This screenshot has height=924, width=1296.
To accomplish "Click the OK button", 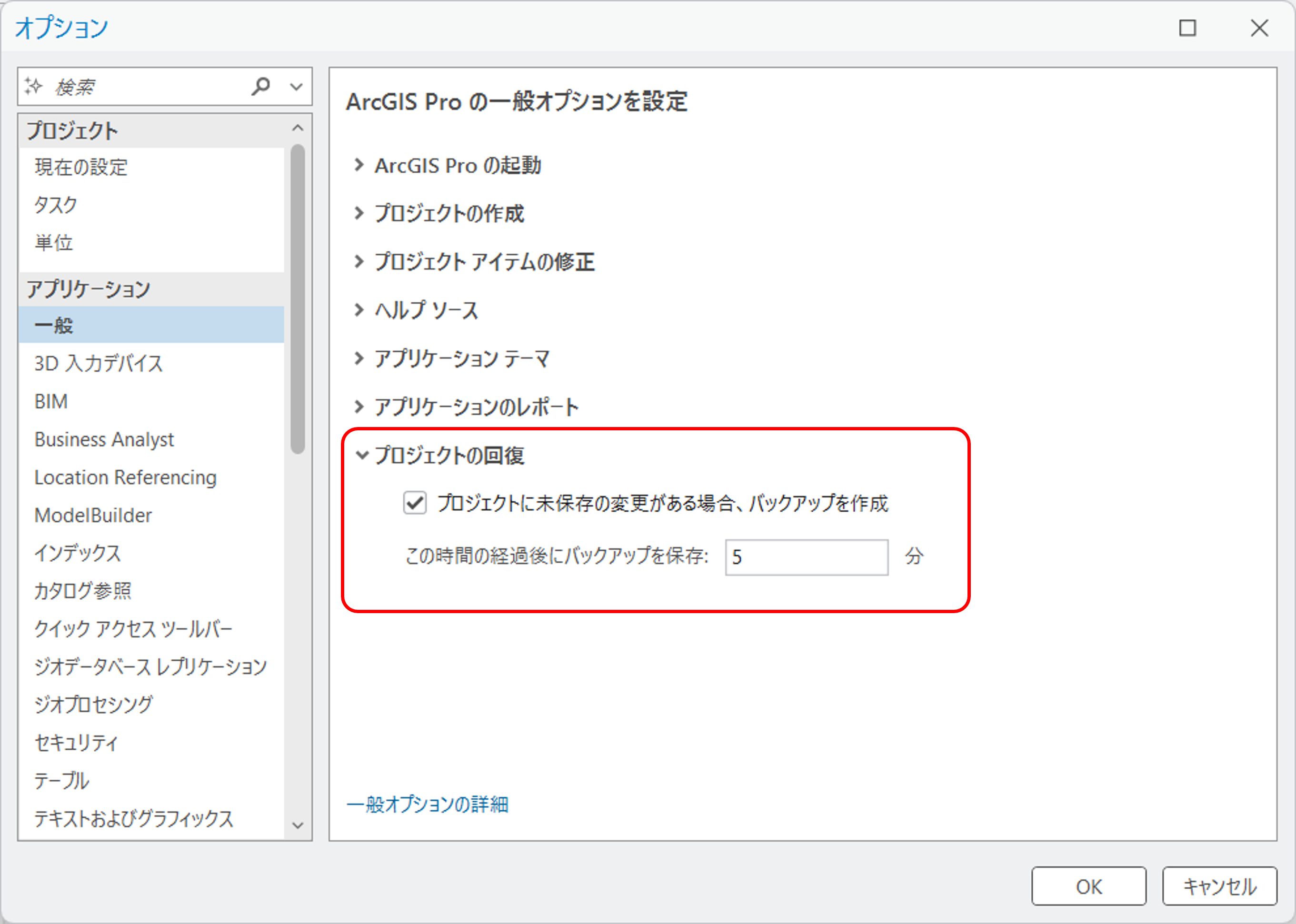I will (1088, 886).
